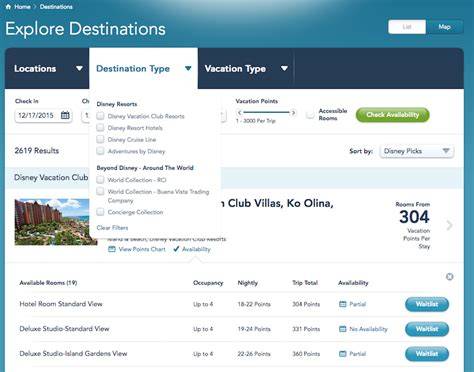Open the Sort by Disney Picks dropdown

click(x=417, y=151)
